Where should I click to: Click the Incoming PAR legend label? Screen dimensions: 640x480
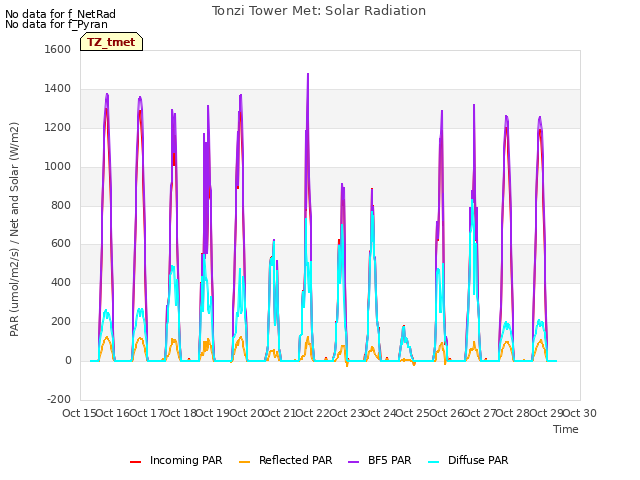186,460
